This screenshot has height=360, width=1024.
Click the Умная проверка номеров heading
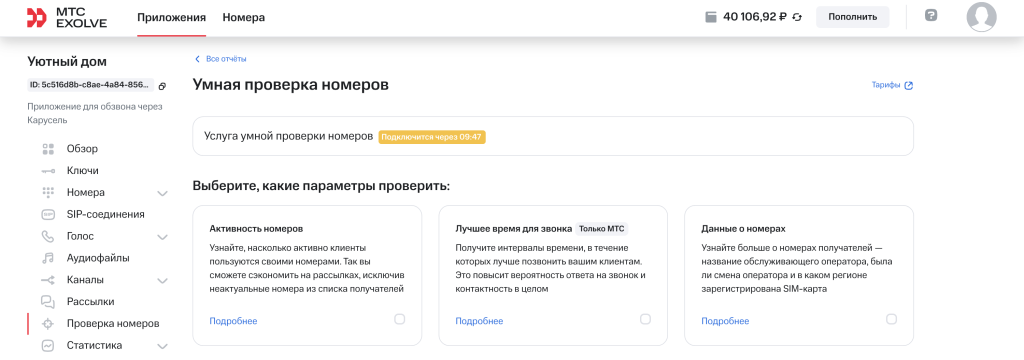[x=291, y=85]
